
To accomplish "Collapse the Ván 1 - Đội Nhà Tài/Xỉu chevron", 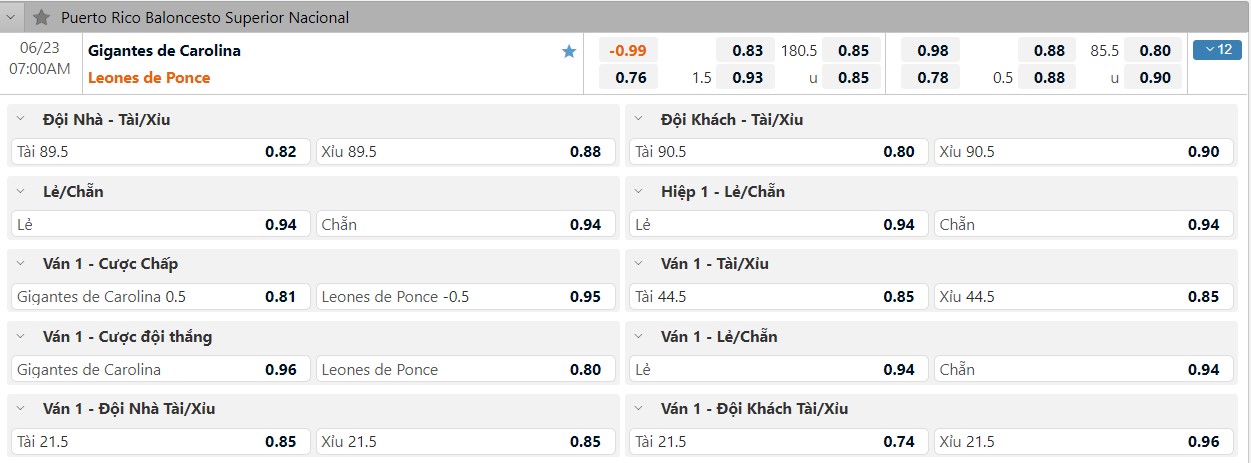I will [x=20, y=408].
